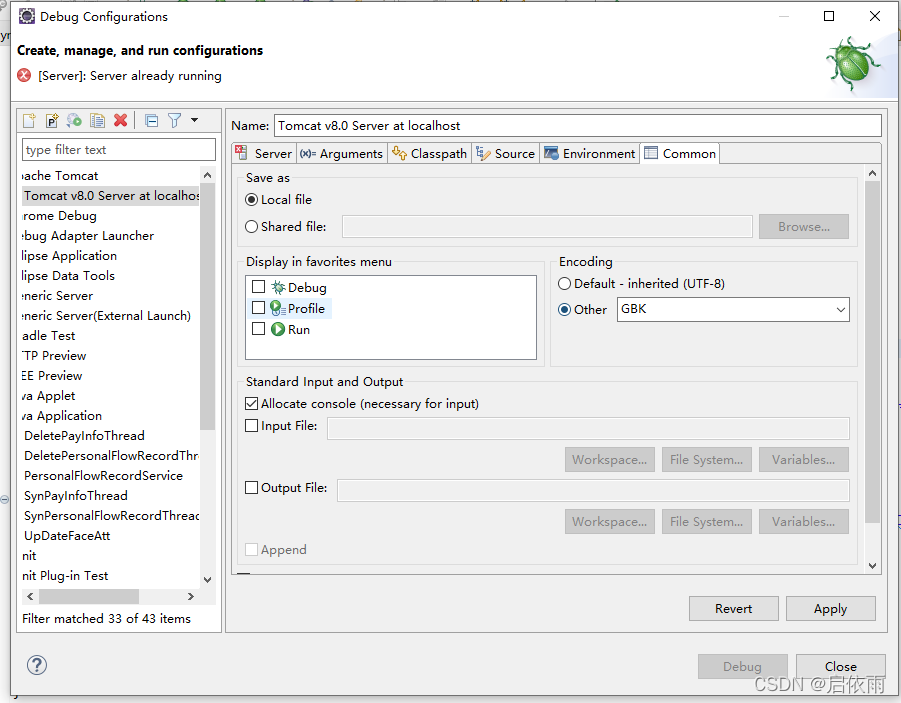Enable the Output File checkbox

(x=251, y=487)
